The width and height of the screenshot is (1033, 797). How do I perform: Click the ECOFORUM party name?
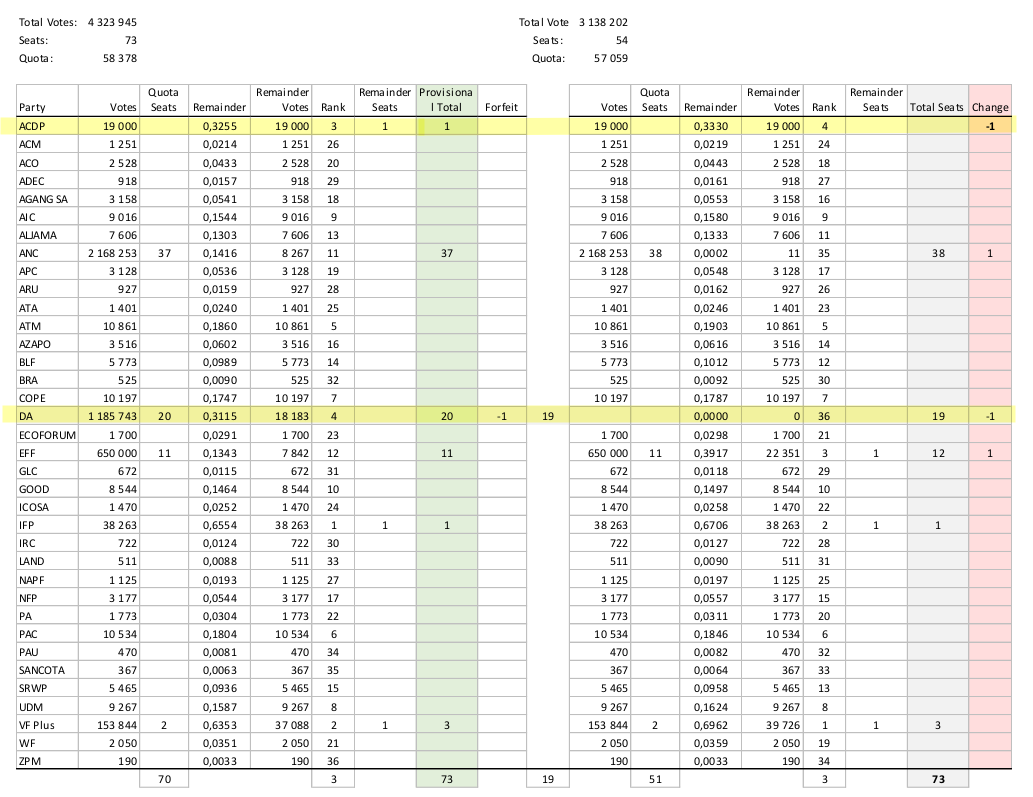(x=47, y=435)
